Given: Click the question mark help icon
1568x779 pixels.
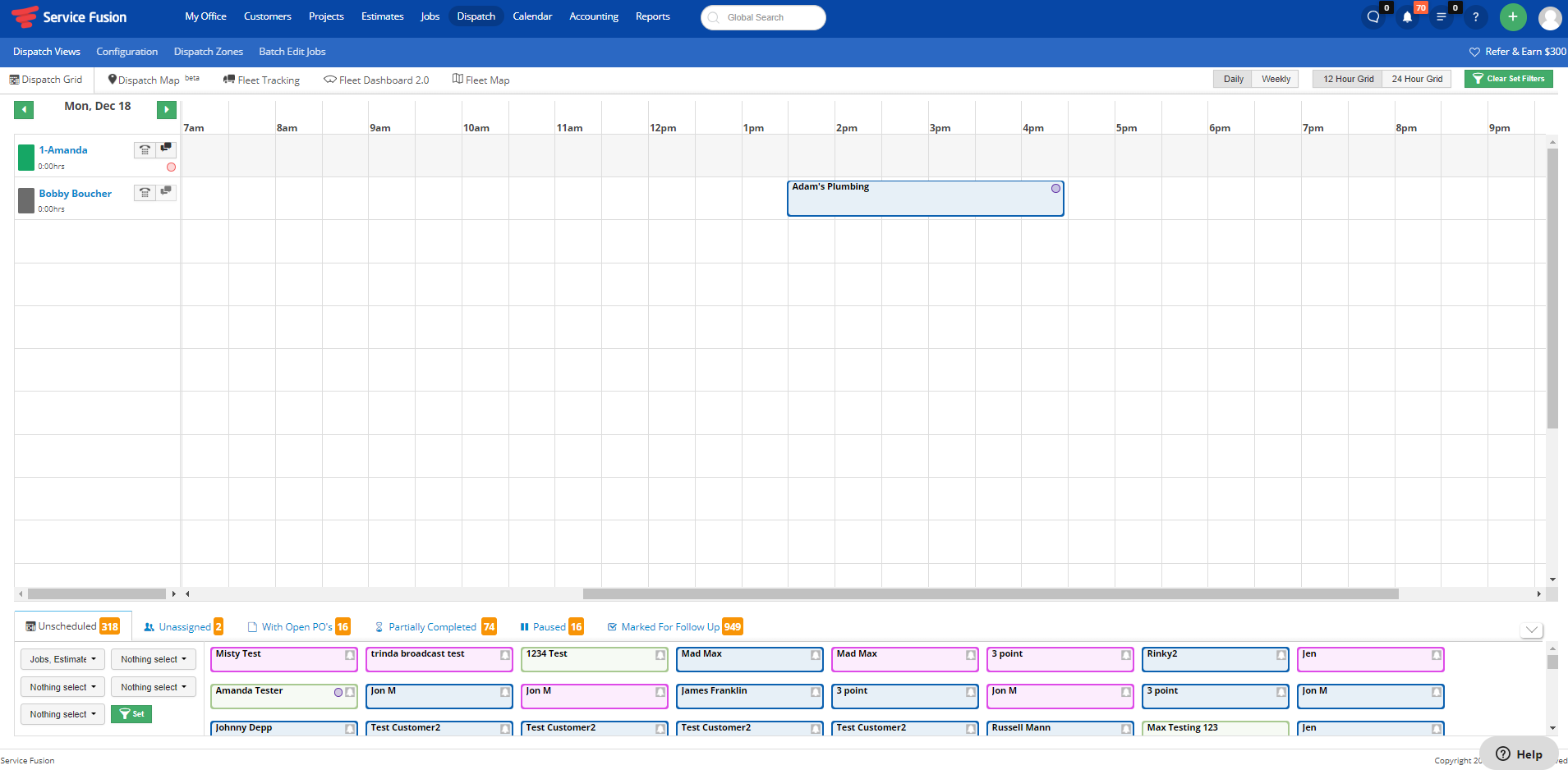Looking at the screenshot, I should tap(1475, 17).
